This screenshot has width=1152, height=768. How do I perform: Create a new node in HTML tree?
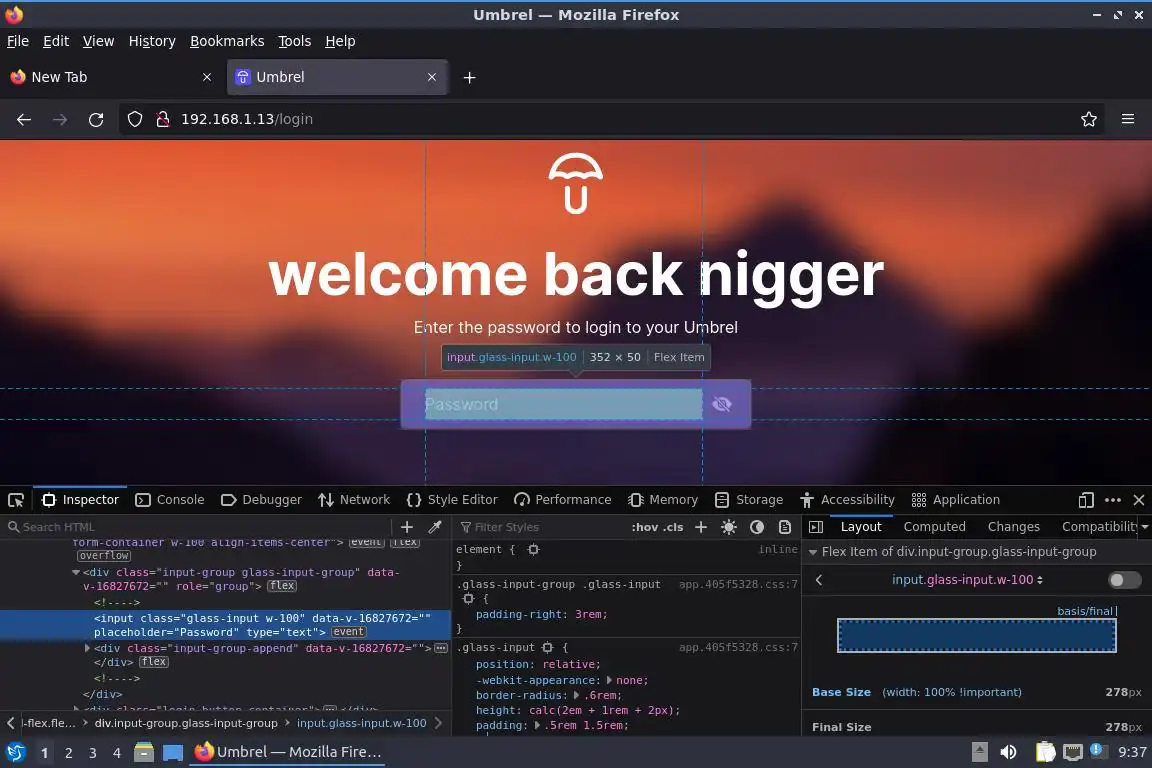(406, 527)
